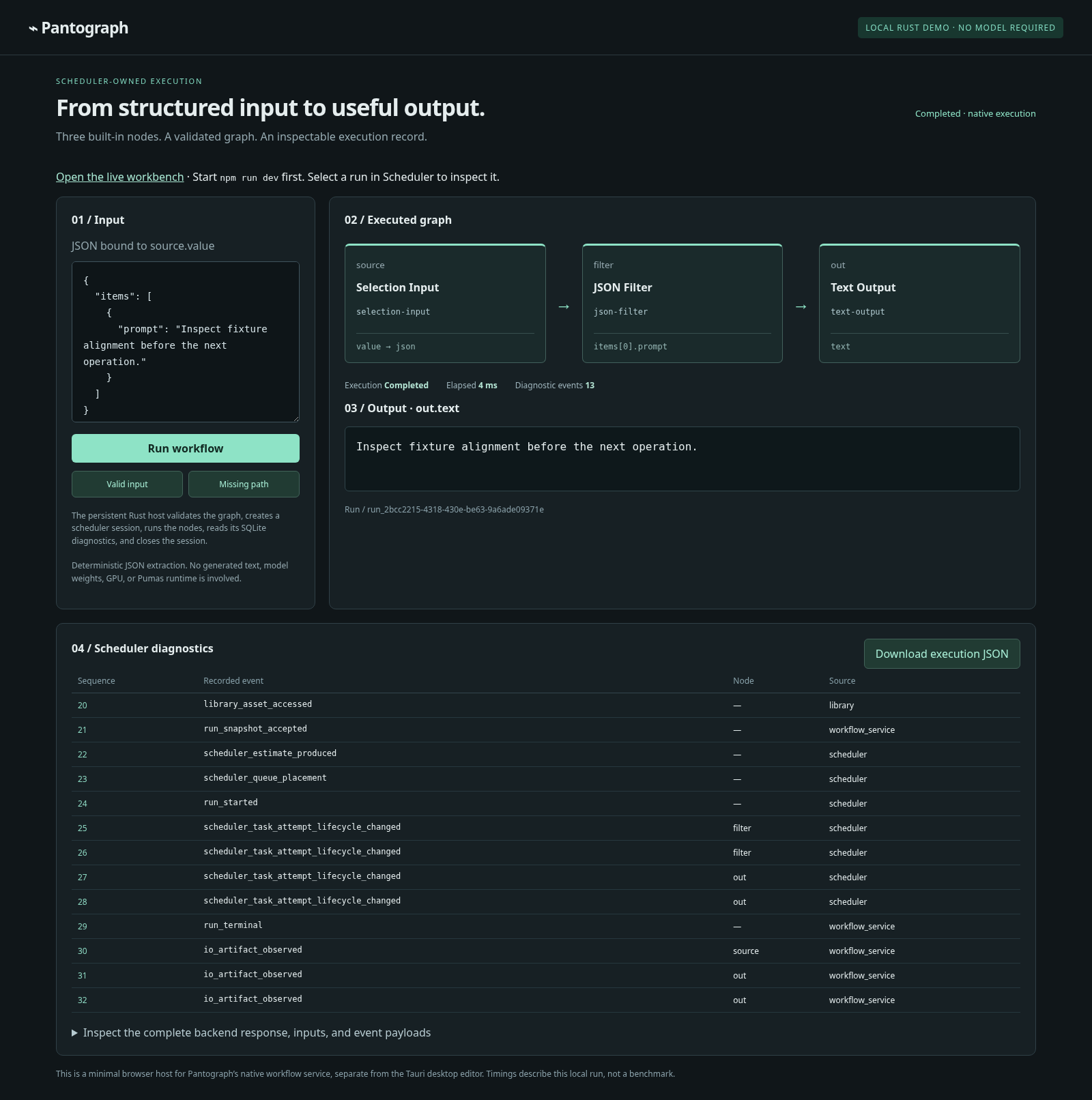Click the run_started event

(231, 802)
